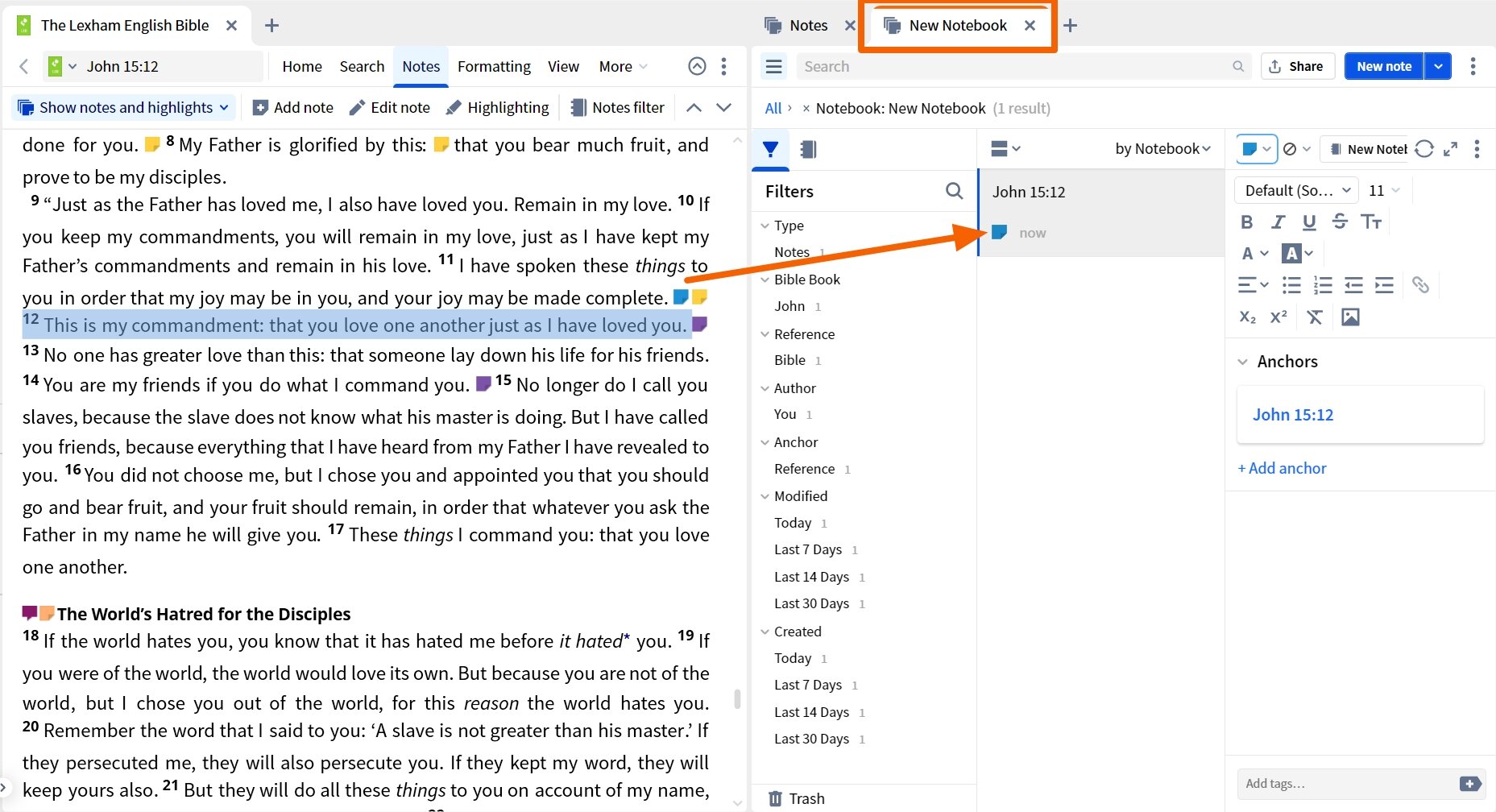Insert a hyperlink in the note
The width and height of the screenshot is (1496, 812).
[x=1420, y=284]
